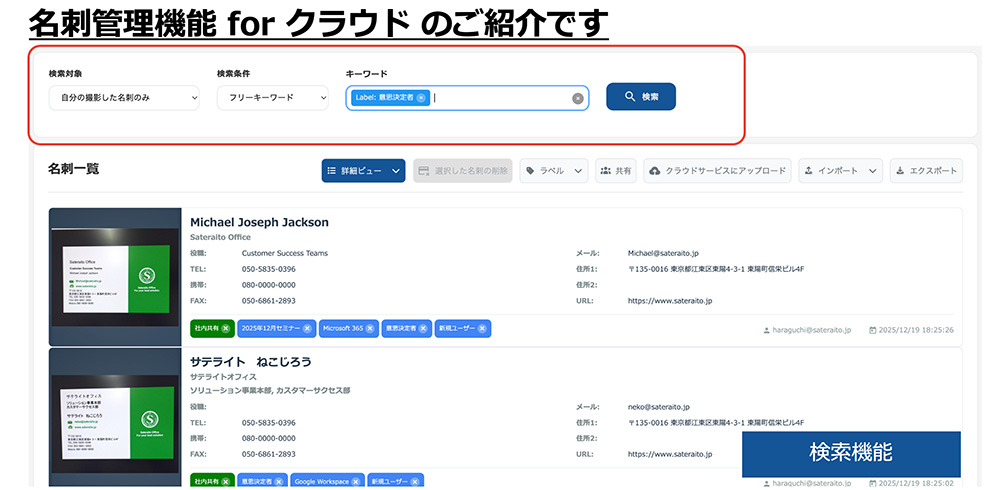Open the 検索対象 dropdown

click(x=124, y=98)
